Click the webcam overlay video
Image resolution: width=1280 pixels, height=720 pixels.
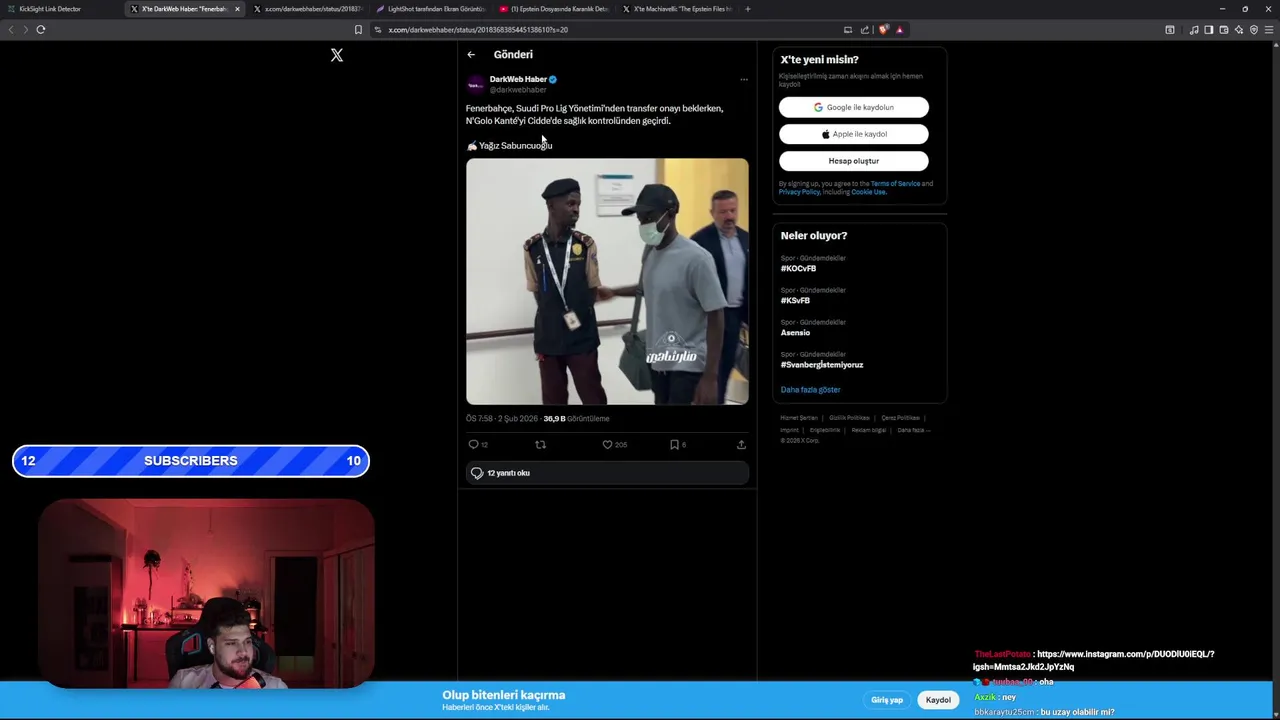coord(206,594)
